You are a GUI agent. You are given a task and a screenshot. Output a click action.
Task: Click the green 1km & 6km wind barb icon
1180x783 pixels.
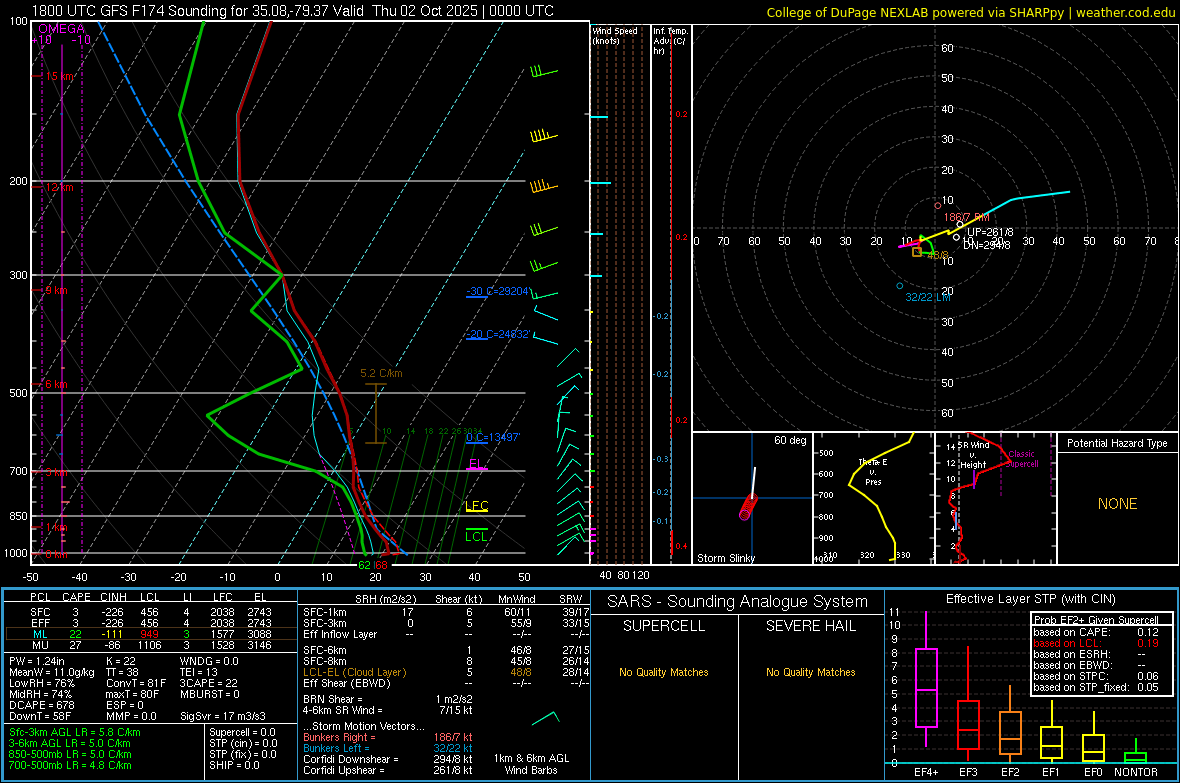546,718
